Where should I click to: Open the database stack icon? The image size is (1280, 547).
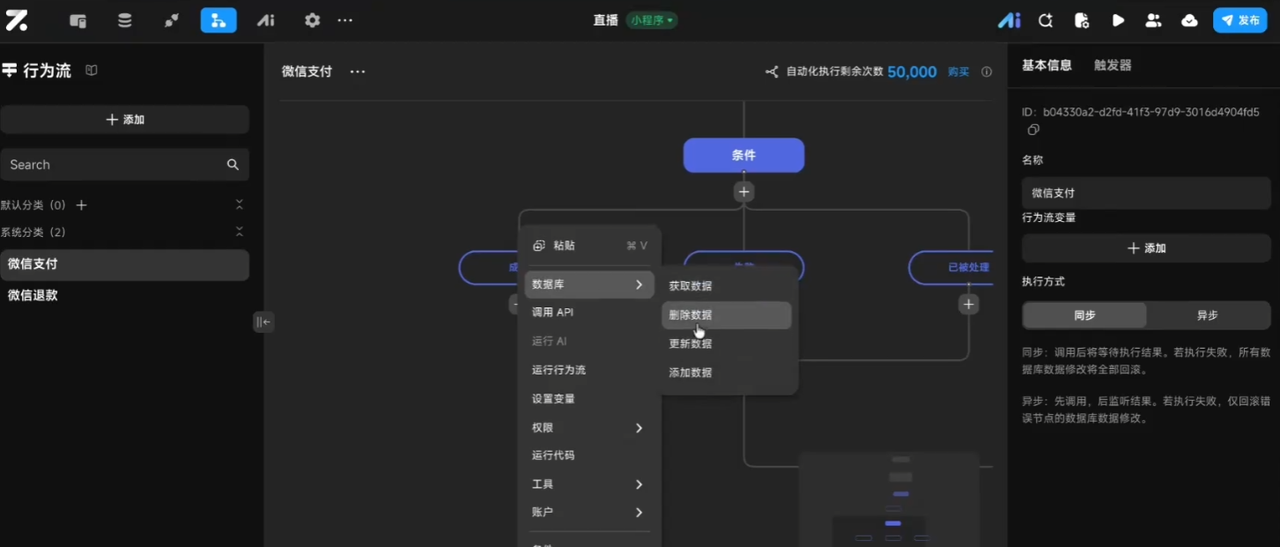pos(125,20)
